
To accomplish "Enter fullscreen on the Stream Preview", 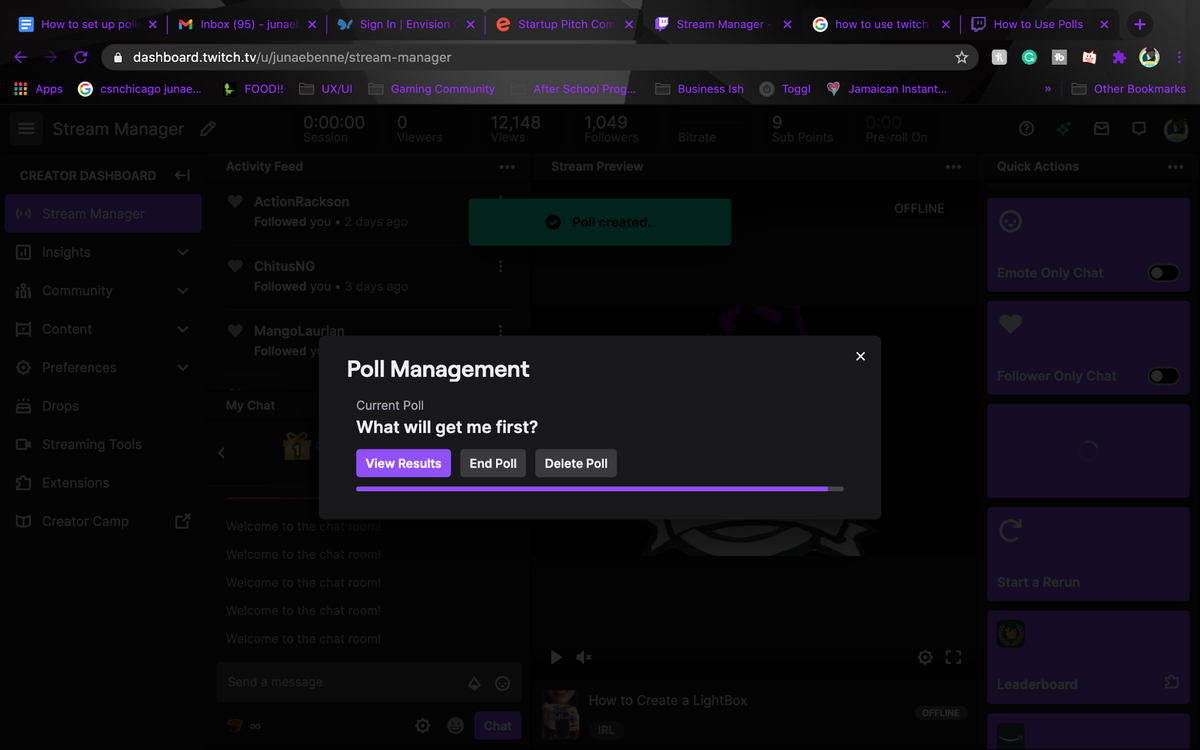I will [952, 657].
